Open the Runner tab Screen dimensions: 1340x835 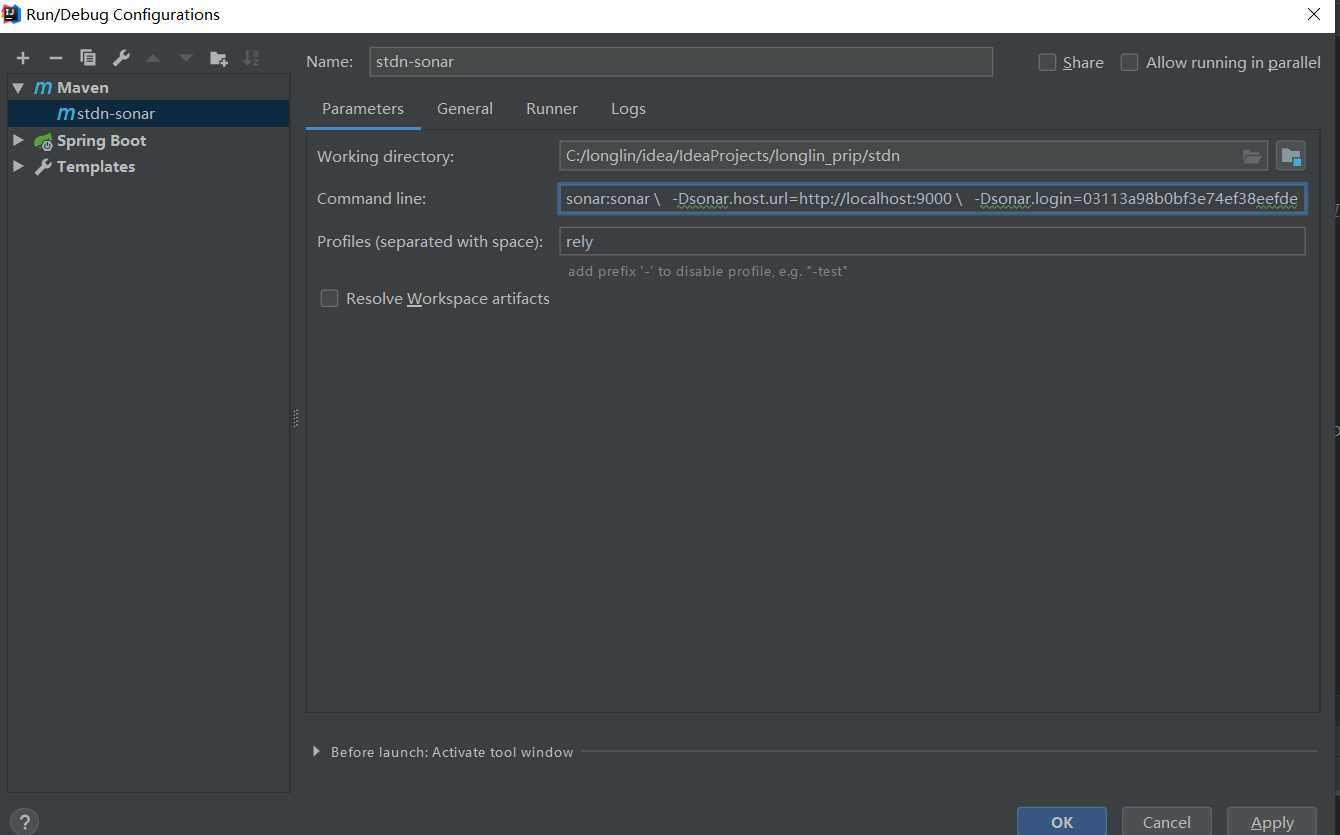click(x=552, y=108)
